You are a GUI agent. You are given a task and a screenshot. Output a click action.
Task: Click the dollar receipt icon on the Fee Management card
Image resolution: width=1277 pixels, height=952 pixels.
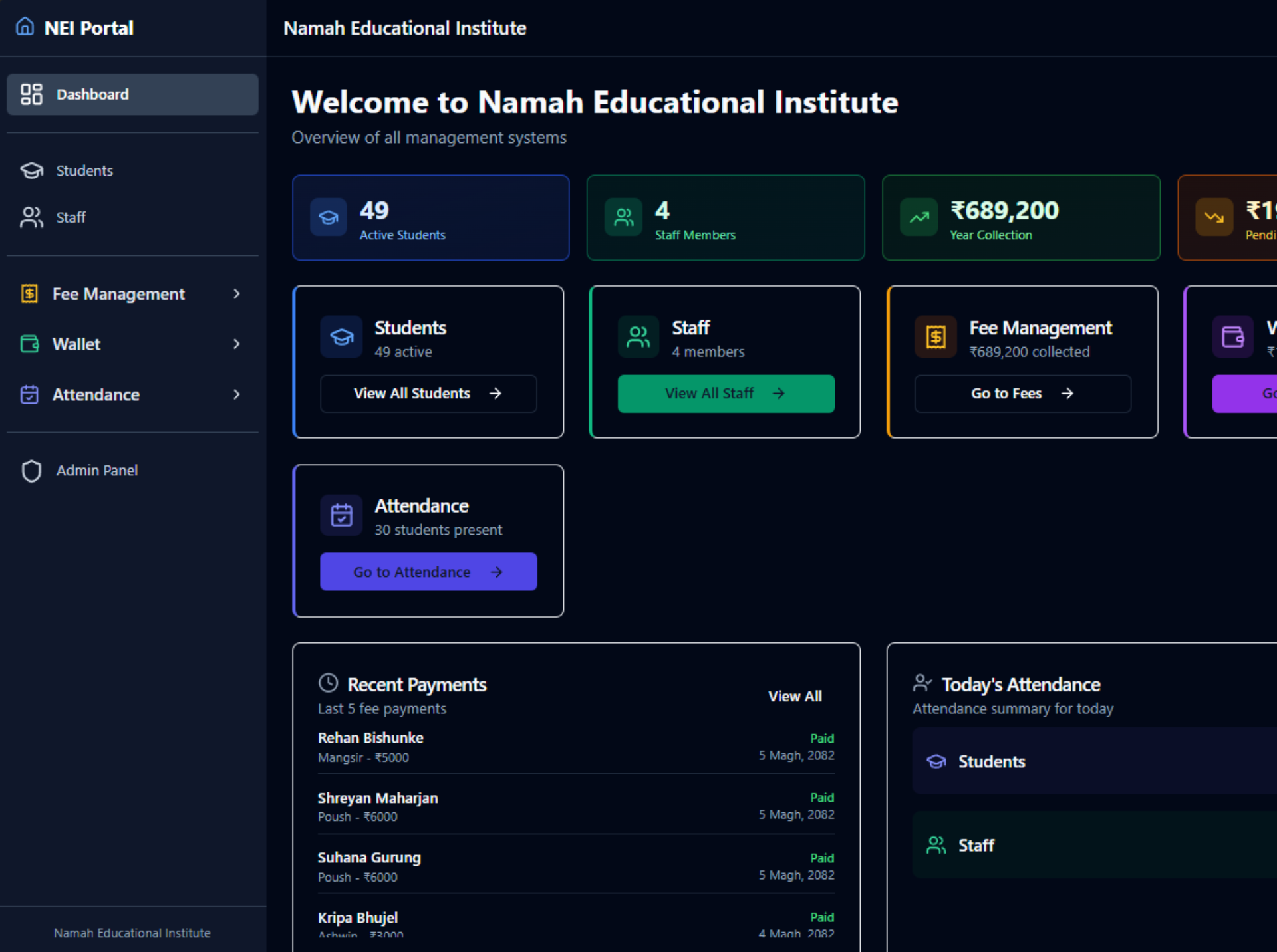point(935,337)
